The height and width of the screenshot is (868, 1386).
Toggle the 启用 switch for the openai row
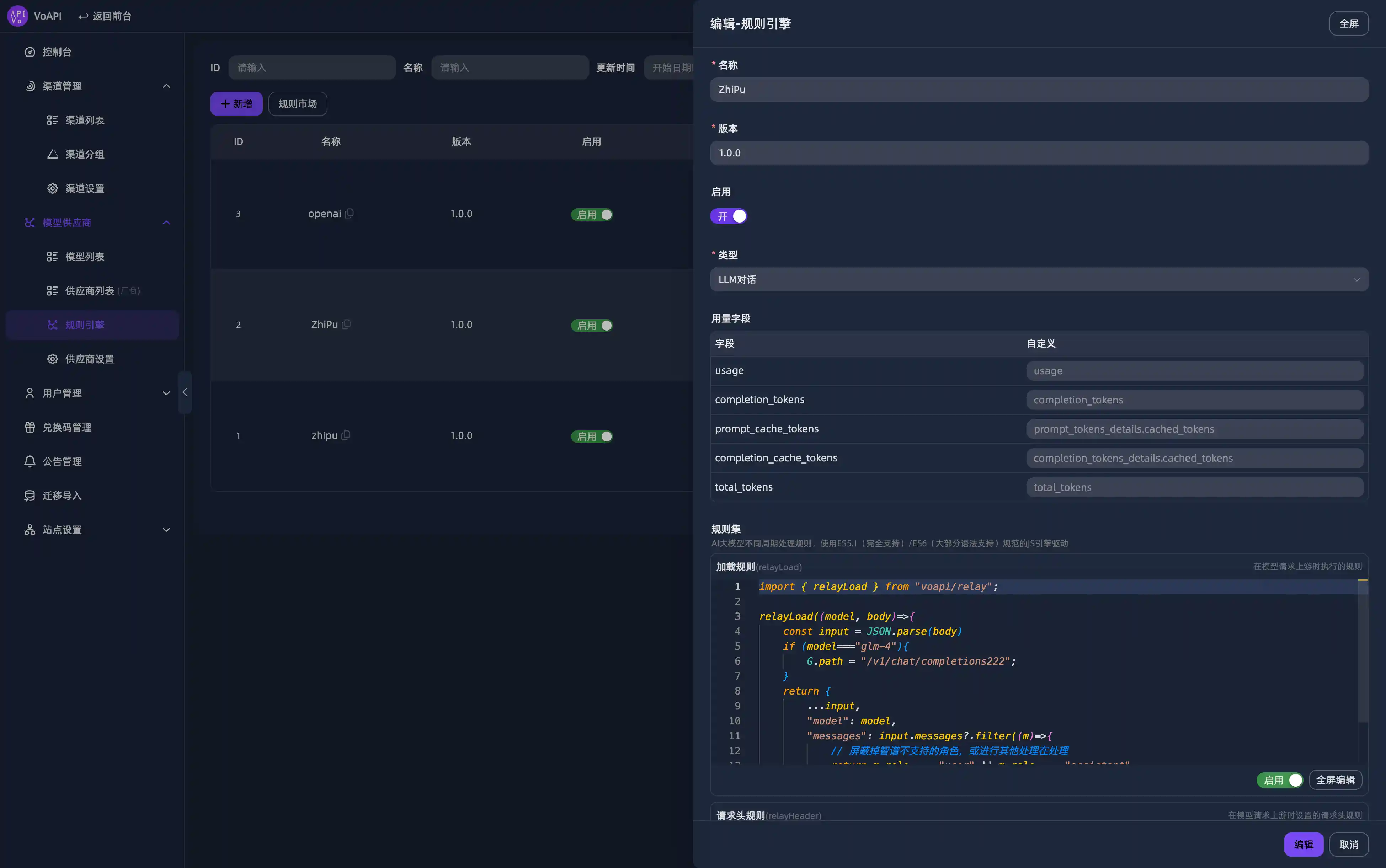(592, 215)
